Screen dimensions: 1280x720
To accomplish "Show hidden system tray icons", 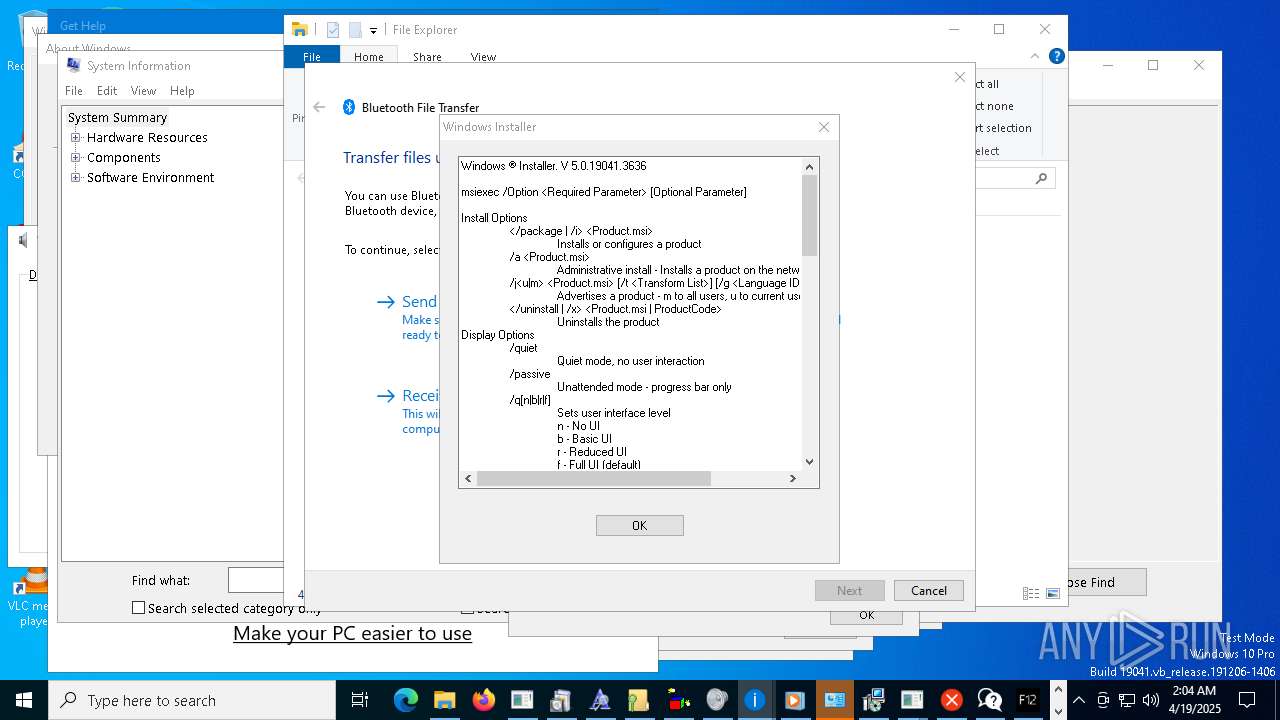I will 1078,700.
